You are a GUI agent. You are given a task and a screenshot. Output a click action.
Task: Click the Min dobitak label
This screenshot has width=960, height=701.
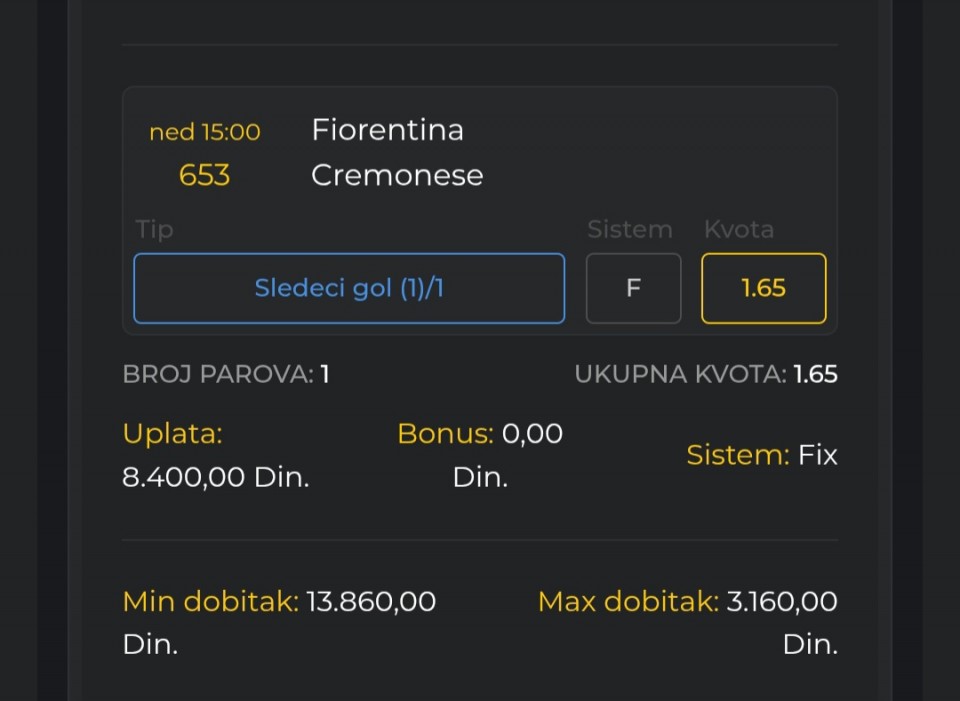210,602
